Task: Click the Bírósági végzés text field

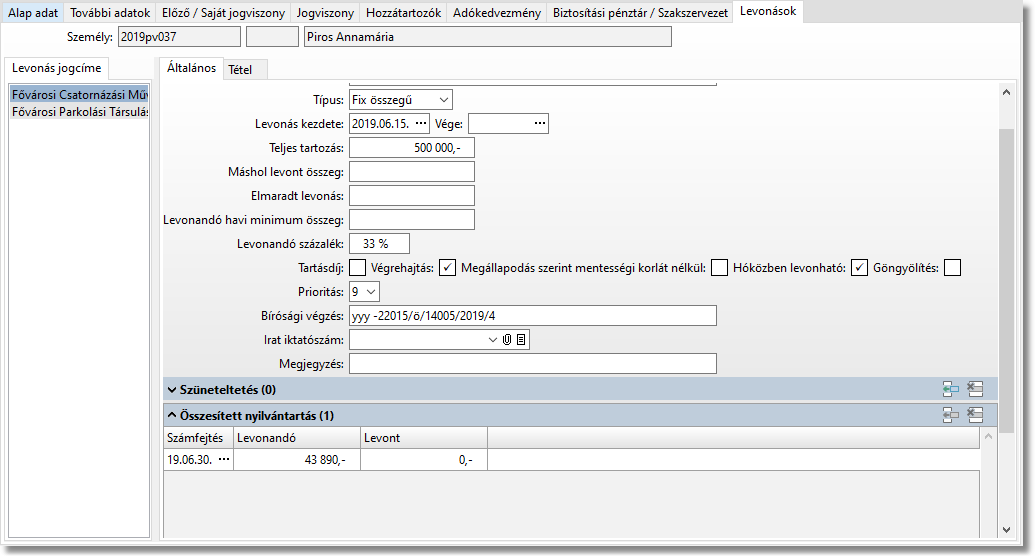Action: pyautogui.click(x=533, y=316)
